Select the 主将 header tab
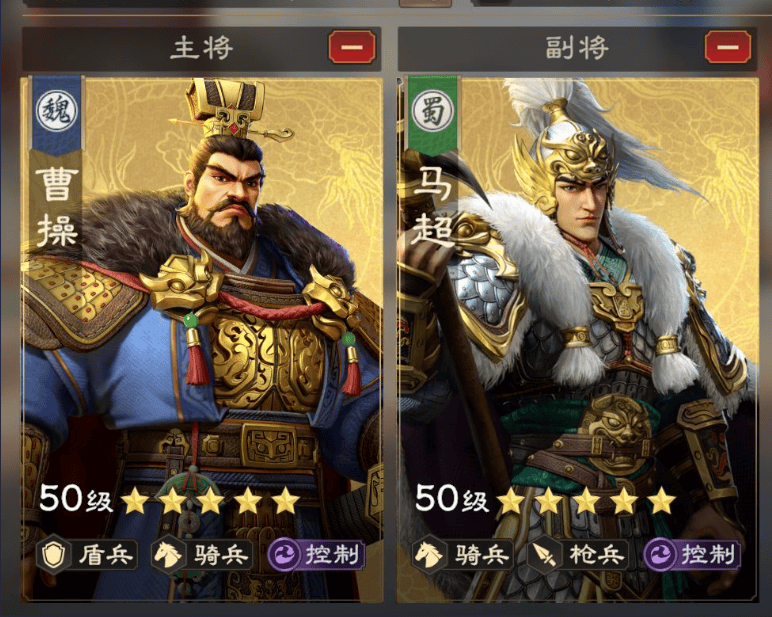Image resolution: width=772 pixels, height=617 pixels. pyautogui.click(x=202, y=48)
